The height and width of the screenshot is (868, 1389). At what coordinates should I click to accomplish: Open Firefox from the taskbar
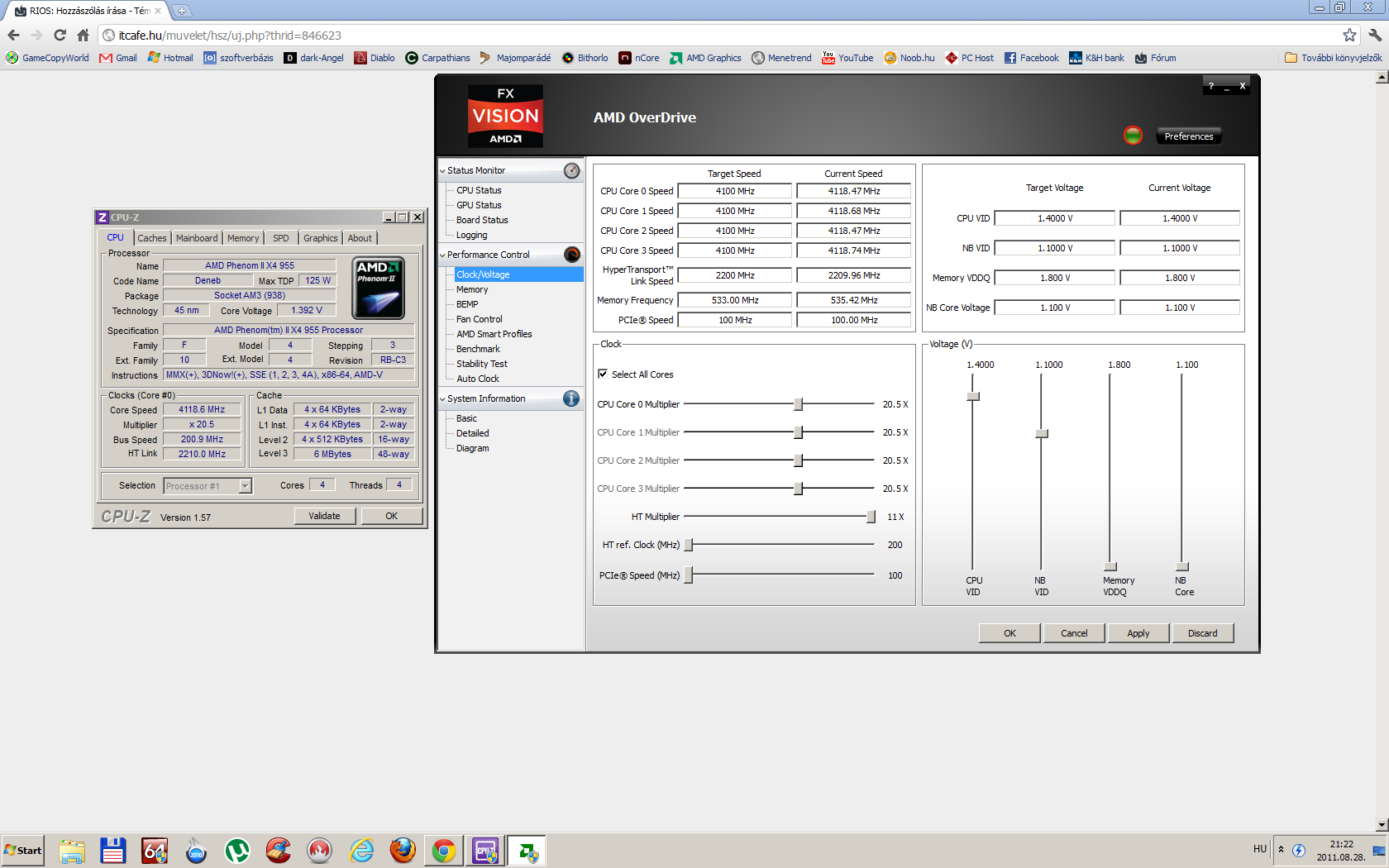coord(403,851)
